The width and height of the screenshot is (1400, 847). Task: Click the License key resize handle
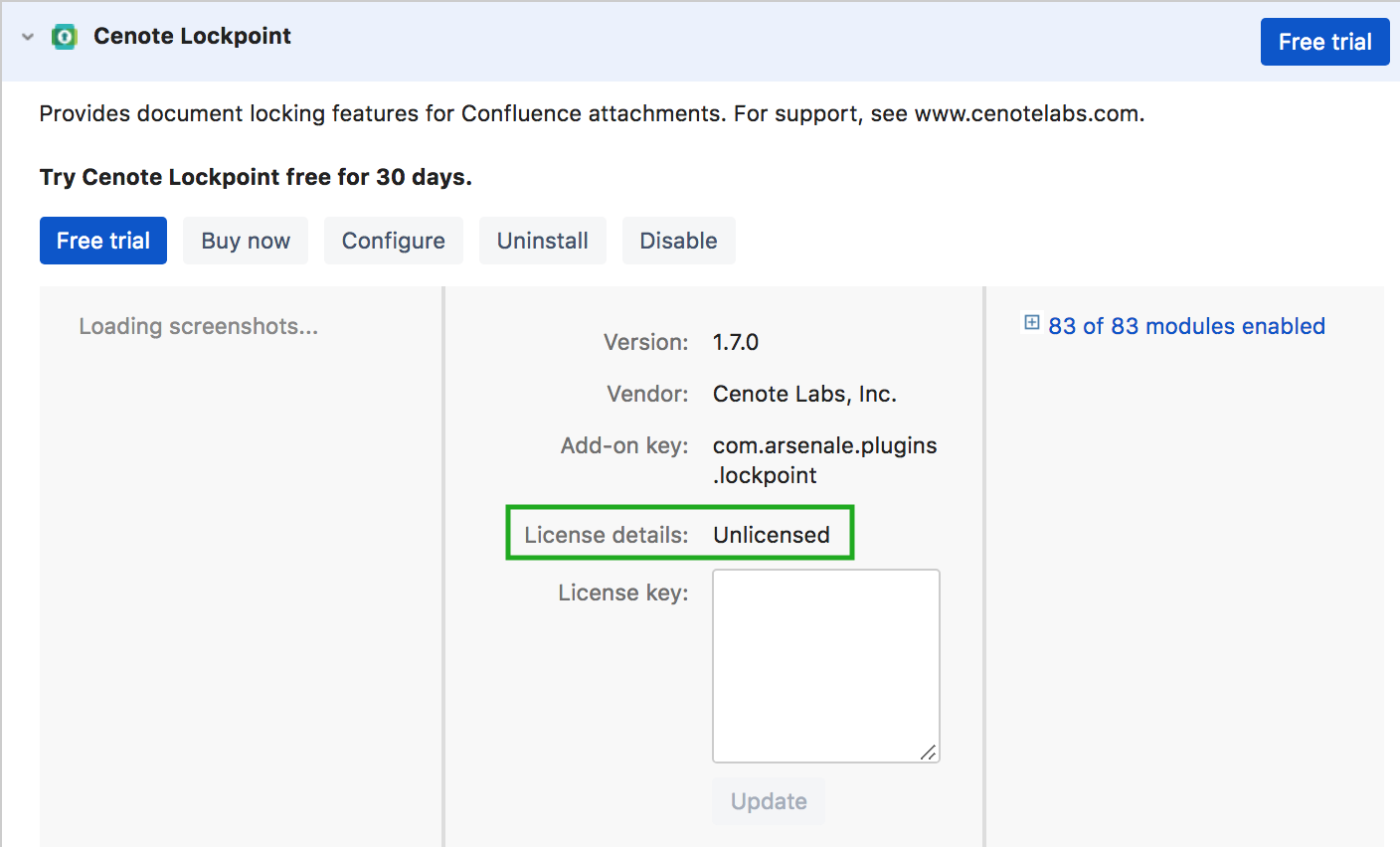929,753
